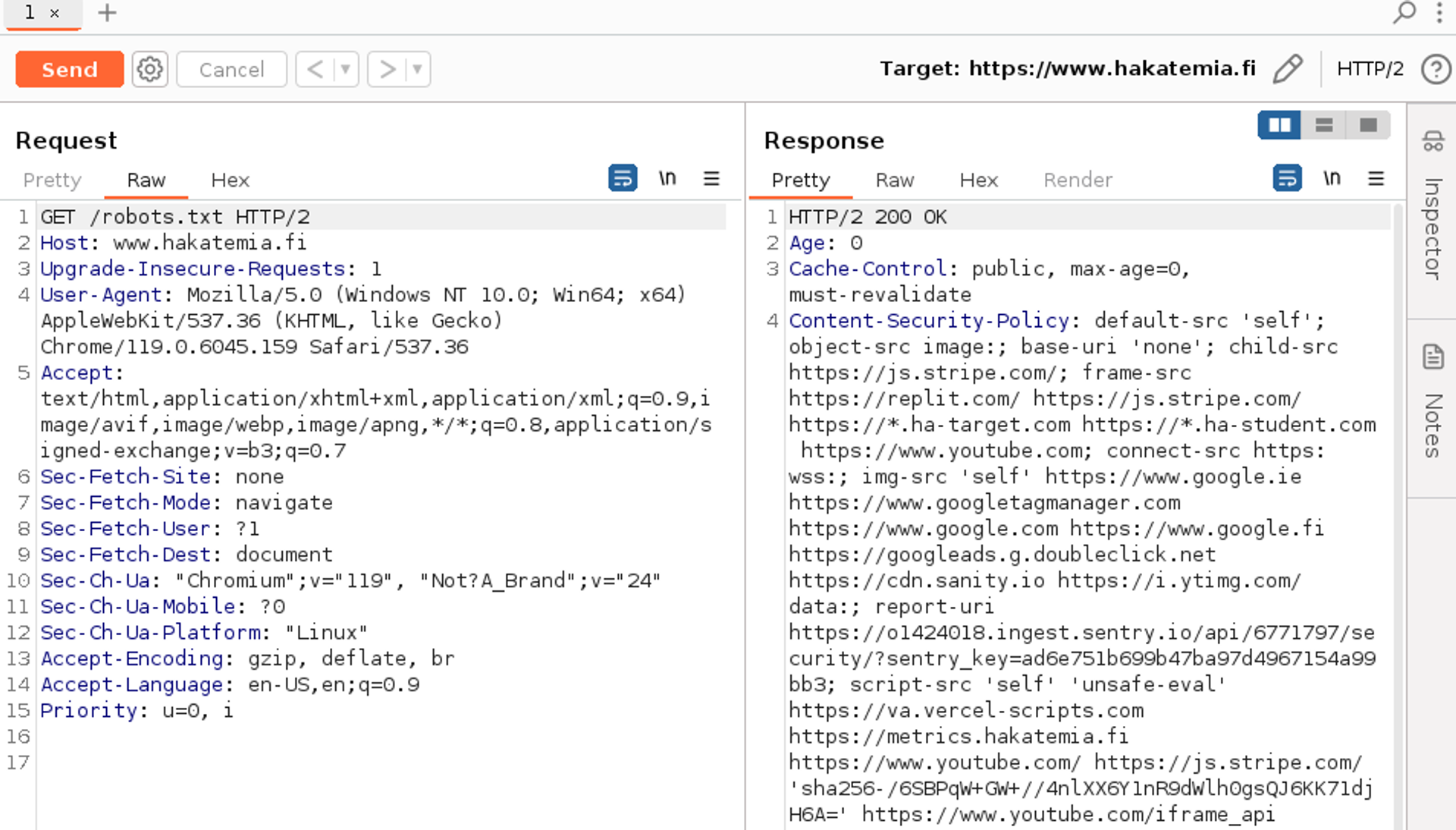1456x830 pixels.
Task: Open the Response pane hamburger menu
Action: 1376,179
